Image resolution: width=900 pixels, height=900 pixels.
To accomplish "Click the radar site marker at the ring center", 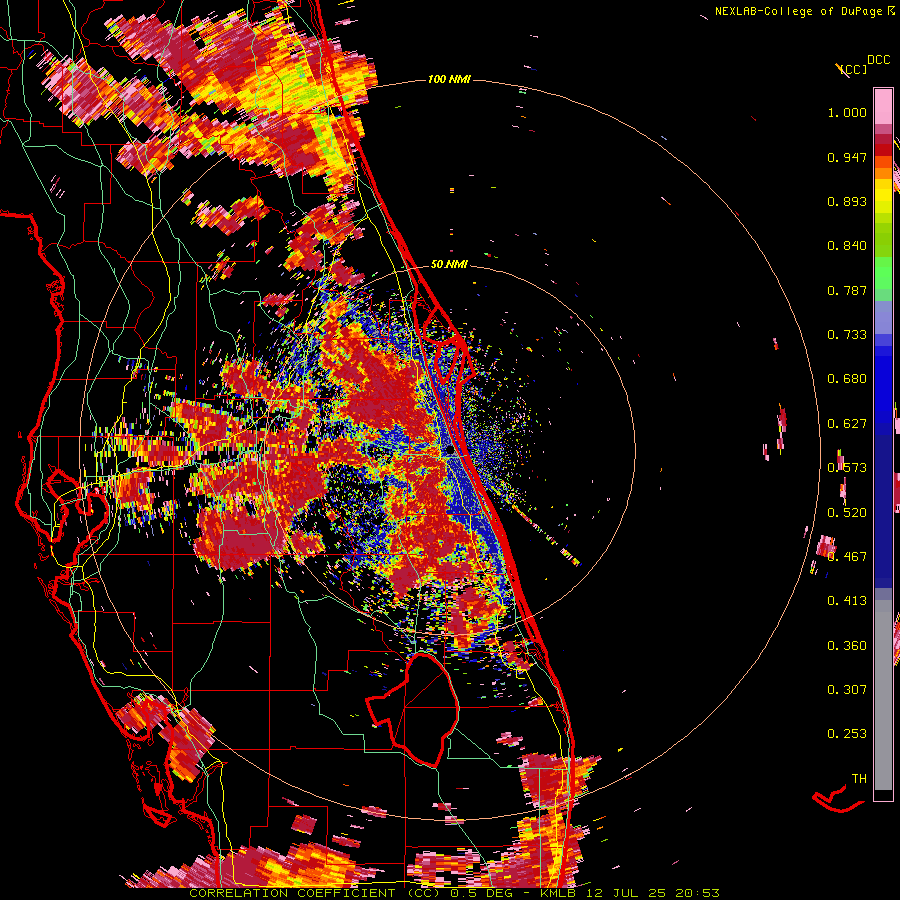I will pos(449,451).
